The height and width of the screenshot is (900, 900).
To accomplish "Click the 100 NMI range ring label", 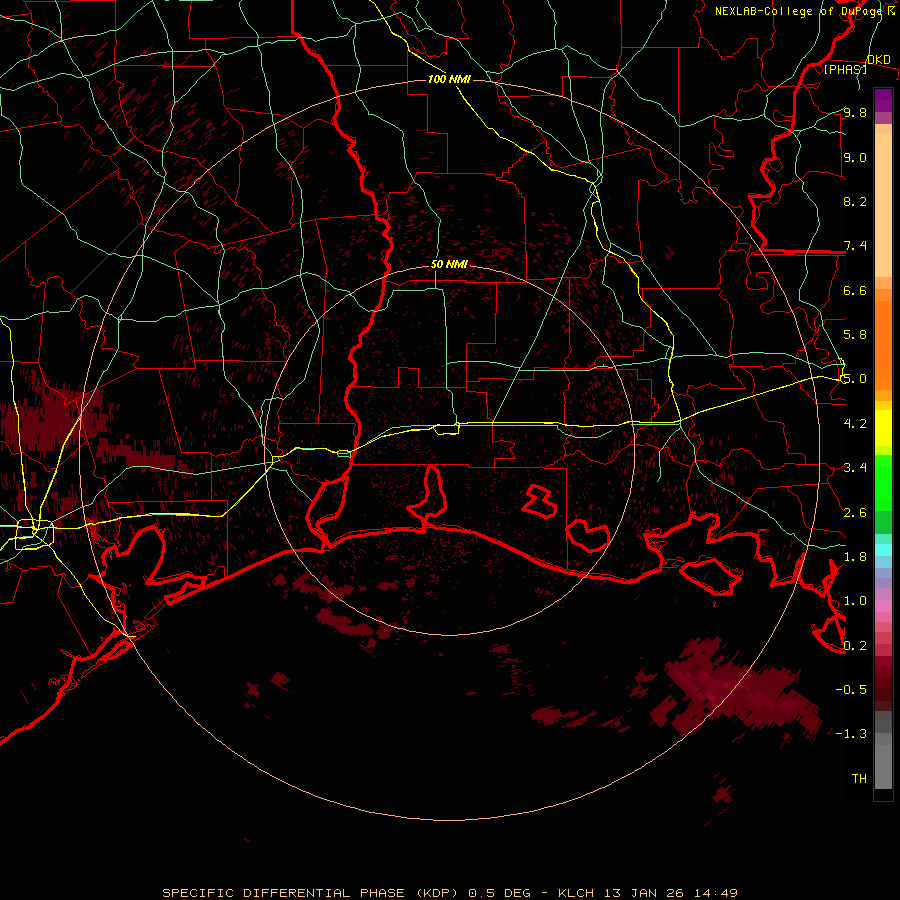I will coord(449,79).
